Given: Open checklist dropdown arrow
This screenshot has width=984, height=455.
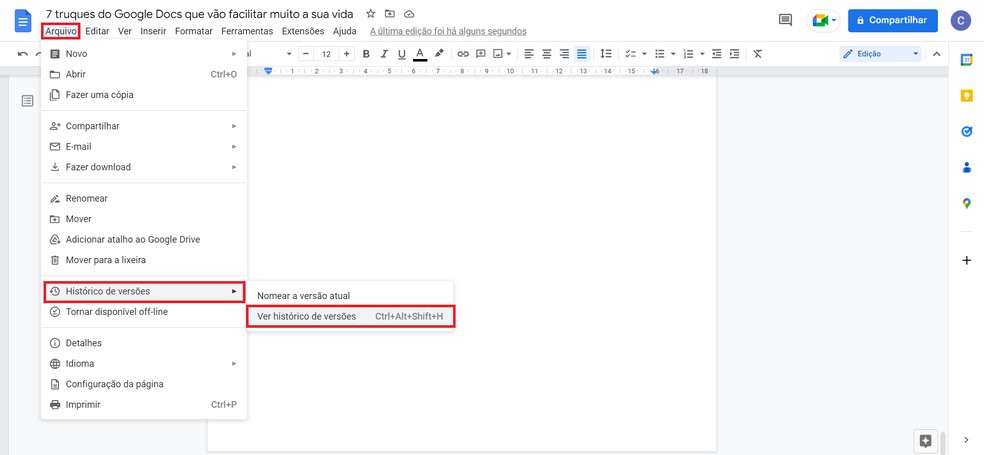Looking at the screenshot, I should point(644,54).
